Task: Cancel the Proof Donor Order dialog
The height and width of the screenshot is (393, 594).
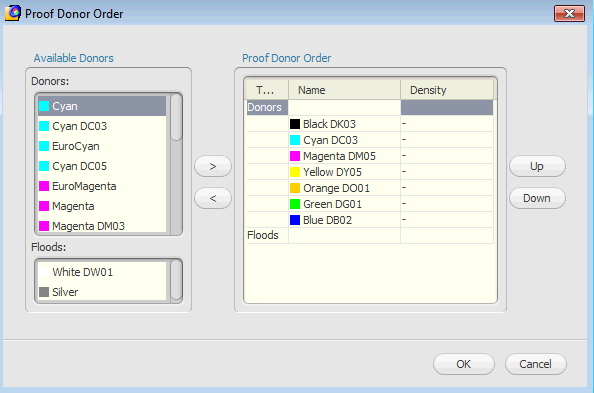Action: (536, 364)
